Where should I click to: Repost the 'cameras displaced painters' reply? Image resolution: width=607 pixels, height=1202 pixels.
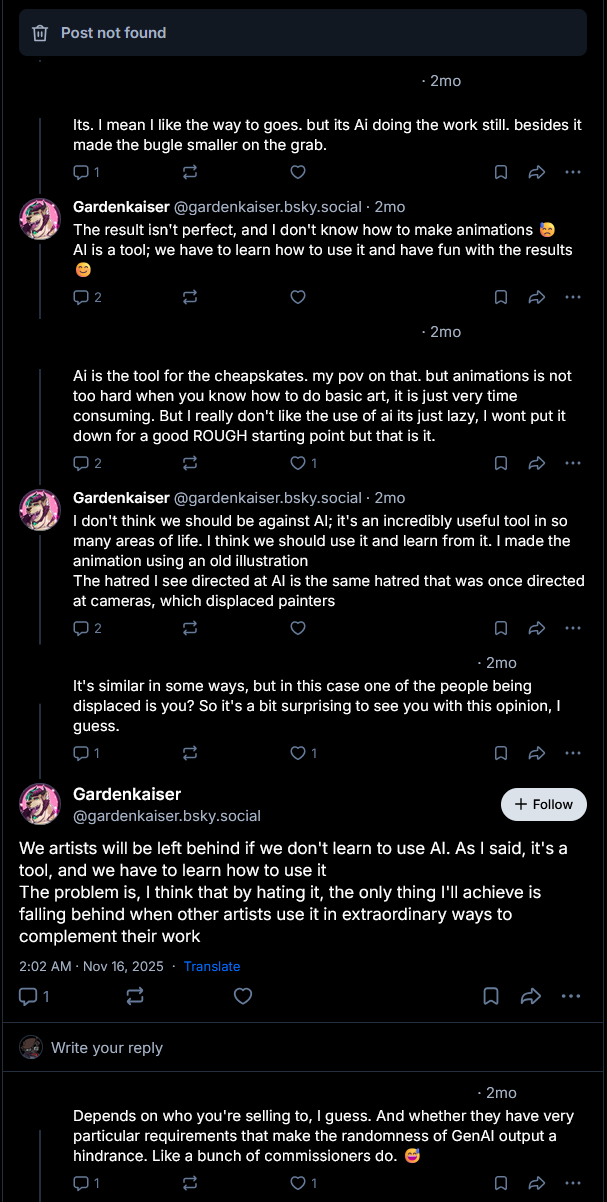189,628
